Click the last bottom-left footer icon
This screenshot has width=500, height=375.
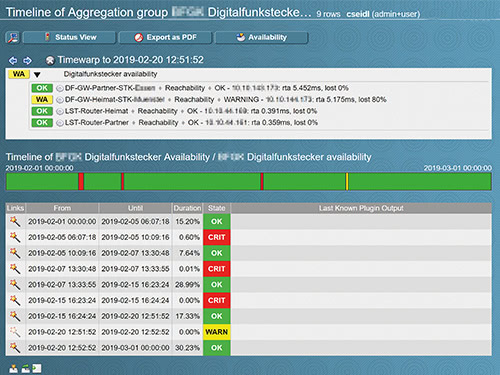coord(37,368)
